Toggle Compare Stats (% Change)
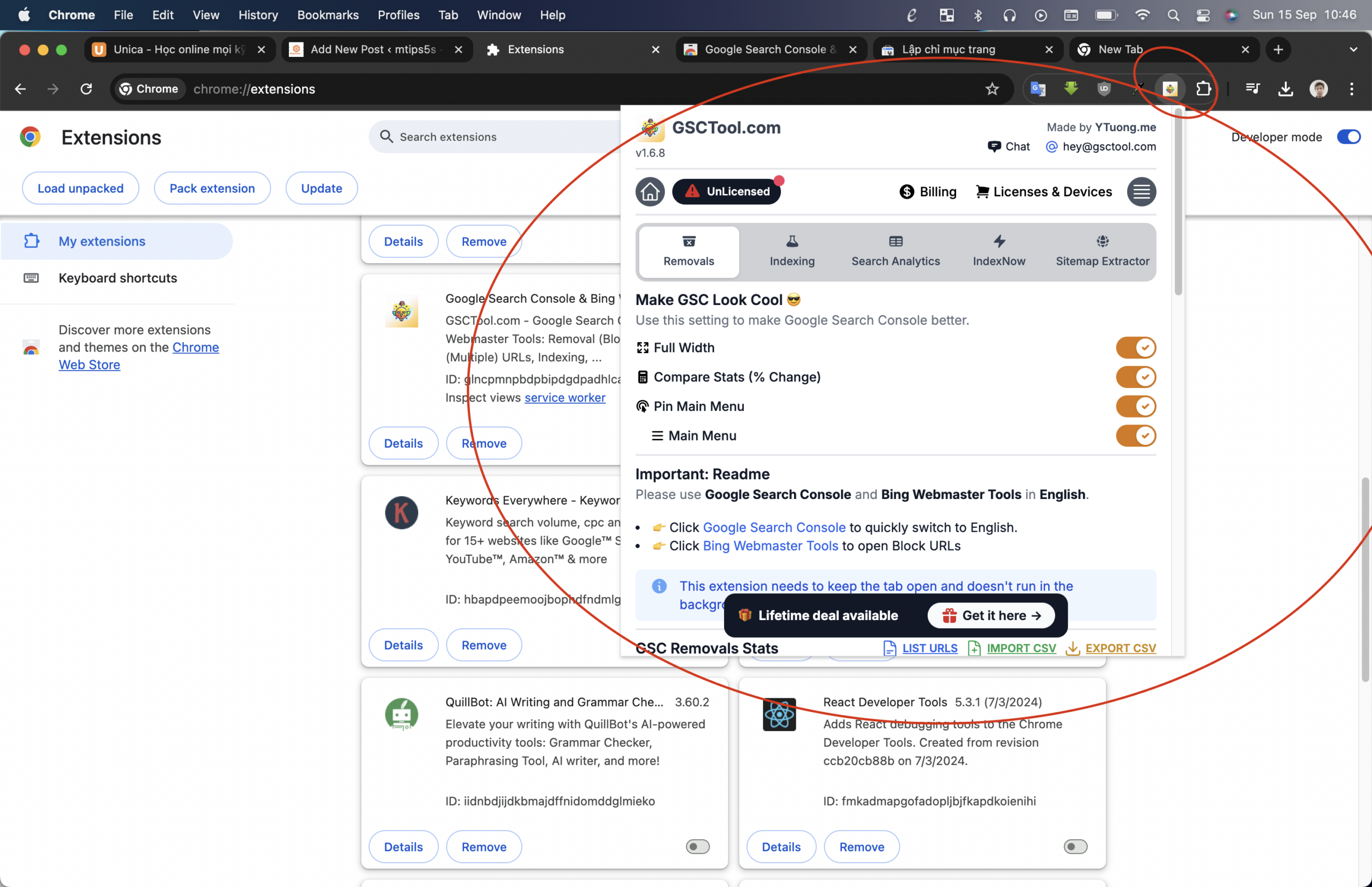Screen dimensions: 1372x887 1136,377
